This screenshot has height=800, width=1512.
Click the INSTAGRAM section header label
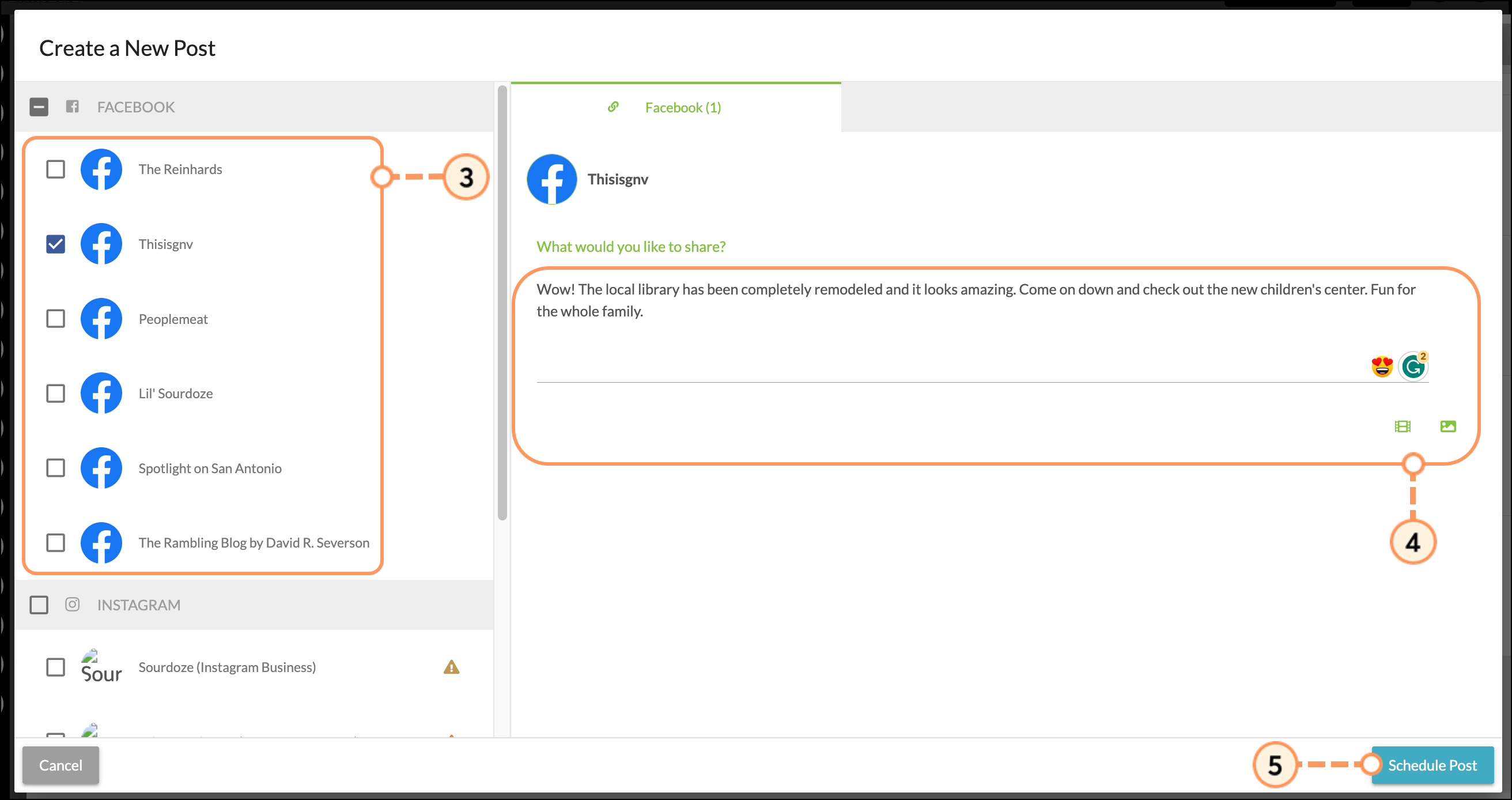point(138,605)
